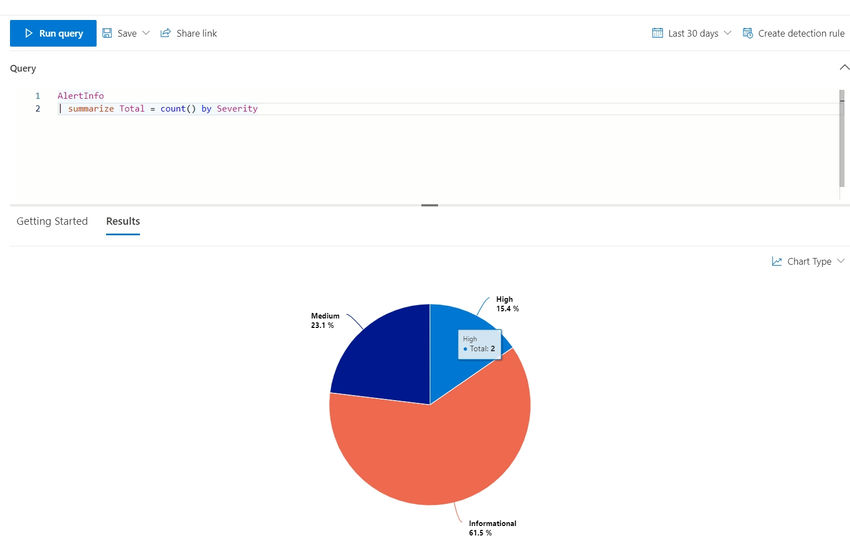Click the query editor vertical scrollbar
850x556 pixels.
click(x=841, y=139)
